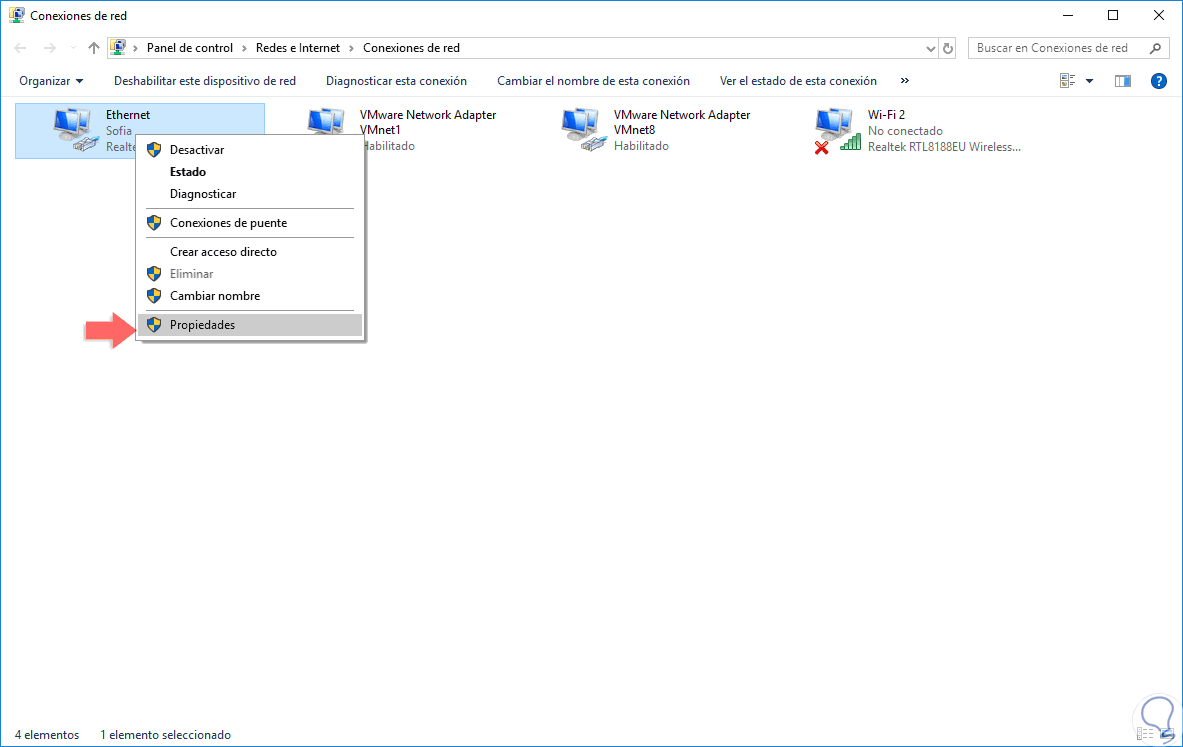Click the search magnifier icon
The width and height of the screenshot is (1183, 747).
click(1155, 48)
